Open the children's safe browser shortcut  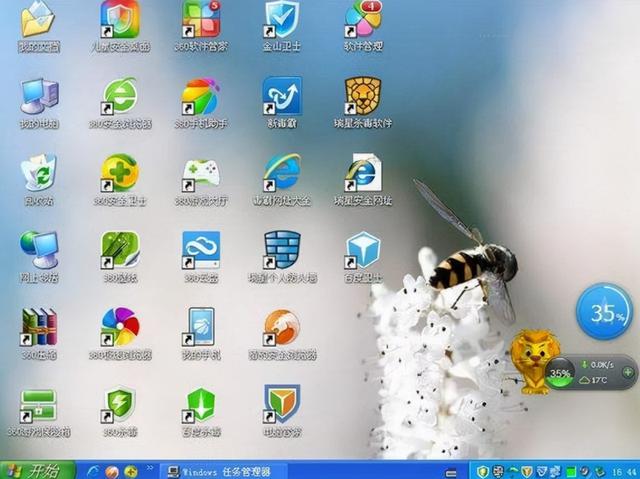pos(120,20)
